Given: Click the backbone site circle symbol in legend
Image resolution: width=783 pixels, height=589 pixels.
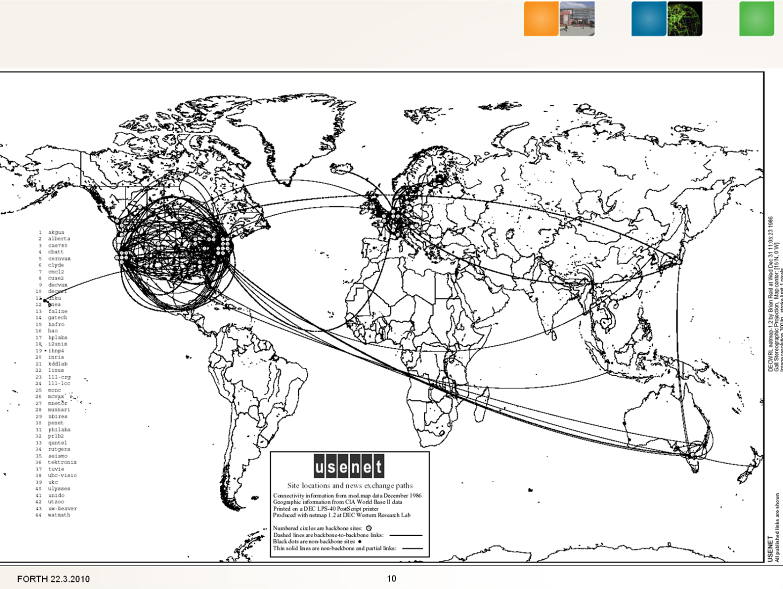Looking at the screenshot, I should 369,526.
